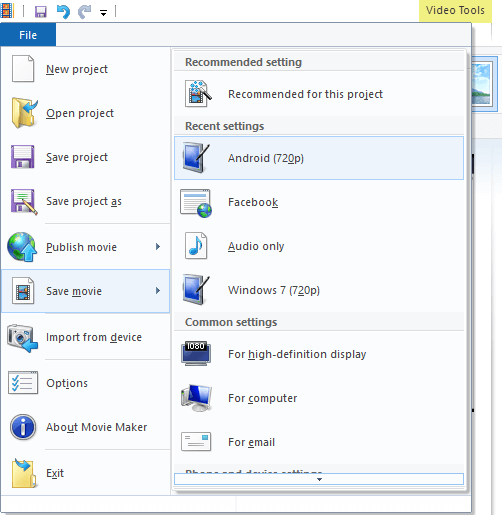Viewport: 502px width, 515px height.
Task: Choose Recommended for this project
Action: (x=319, y=94)
